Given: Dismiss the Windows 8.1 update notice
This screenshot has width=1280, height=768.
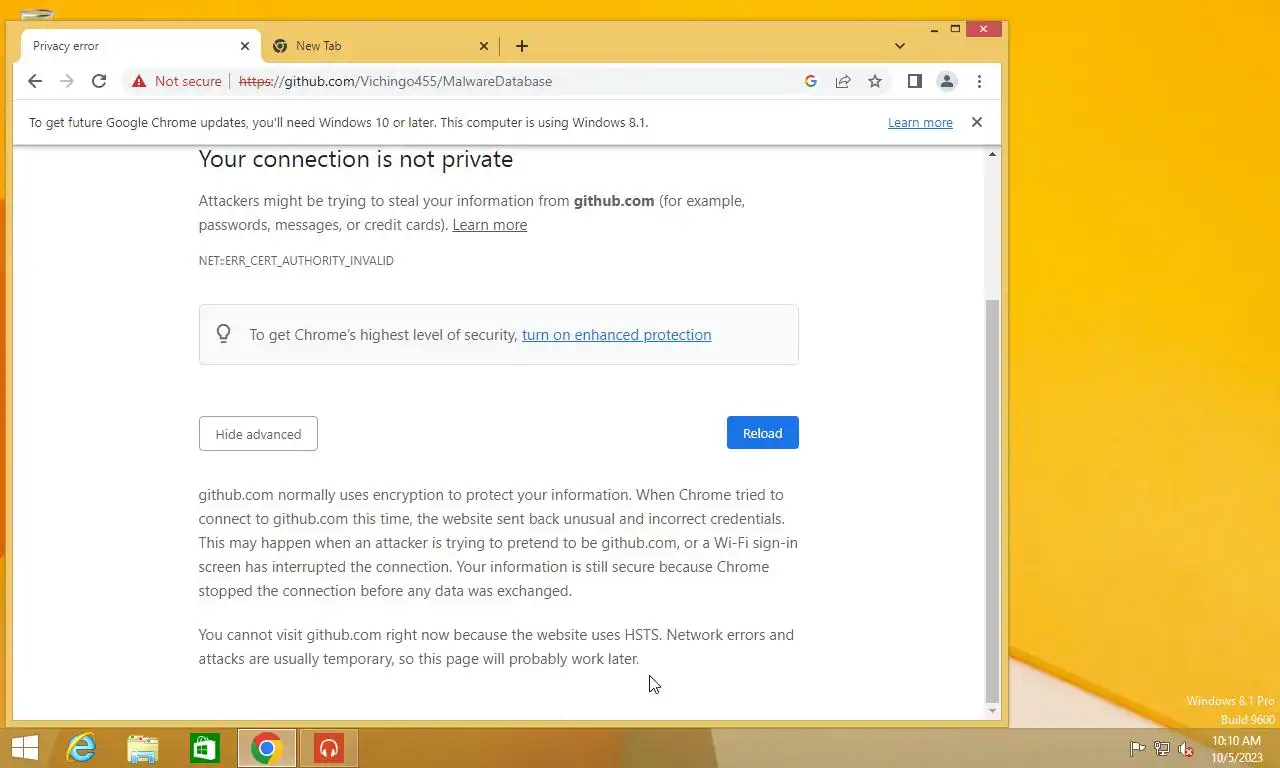Looking at the screenshot, I should pyautogui.click(x=977, y=122).
